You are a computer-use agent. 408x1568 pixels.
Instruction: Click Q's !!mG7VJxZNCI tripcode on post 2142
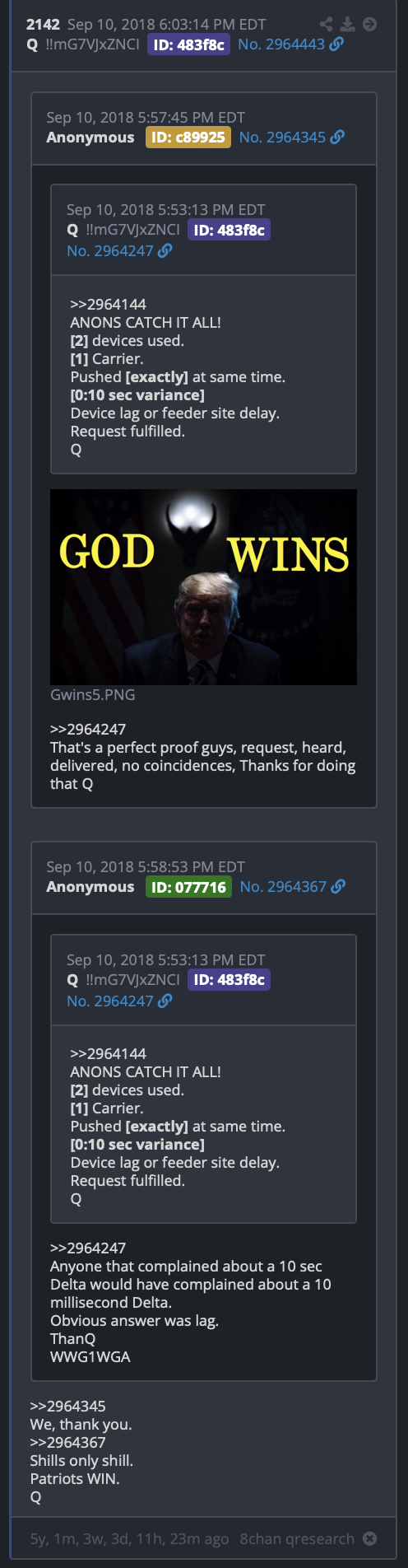(x=92, y=44)
